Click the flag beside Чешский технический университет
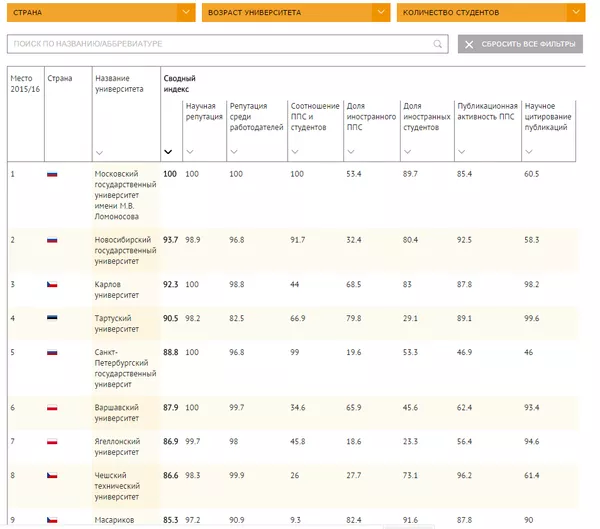The width and height of the screenshot is (600, 529). pyautogui.click(x=52, y=475)
